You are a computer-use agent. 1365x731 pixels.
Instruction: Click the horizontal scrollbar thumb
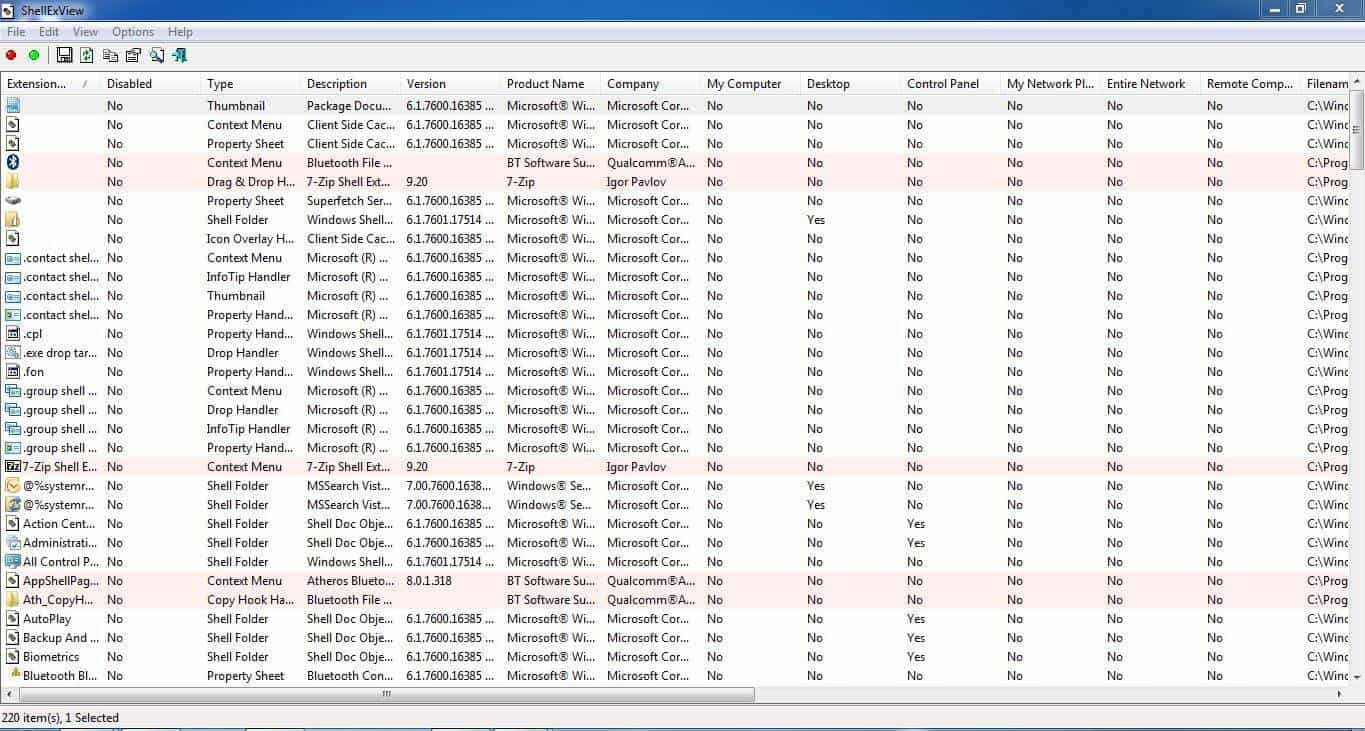point(386,694)
